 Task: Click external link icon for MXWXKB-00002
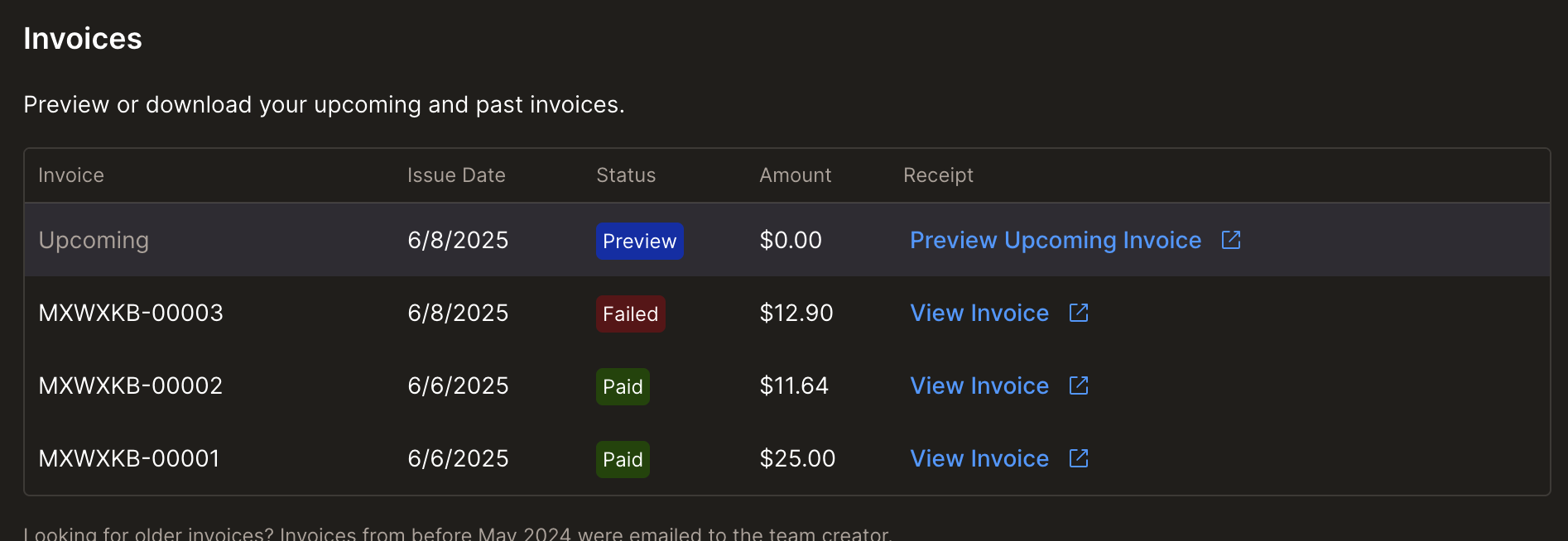(x=1079, y=385)
